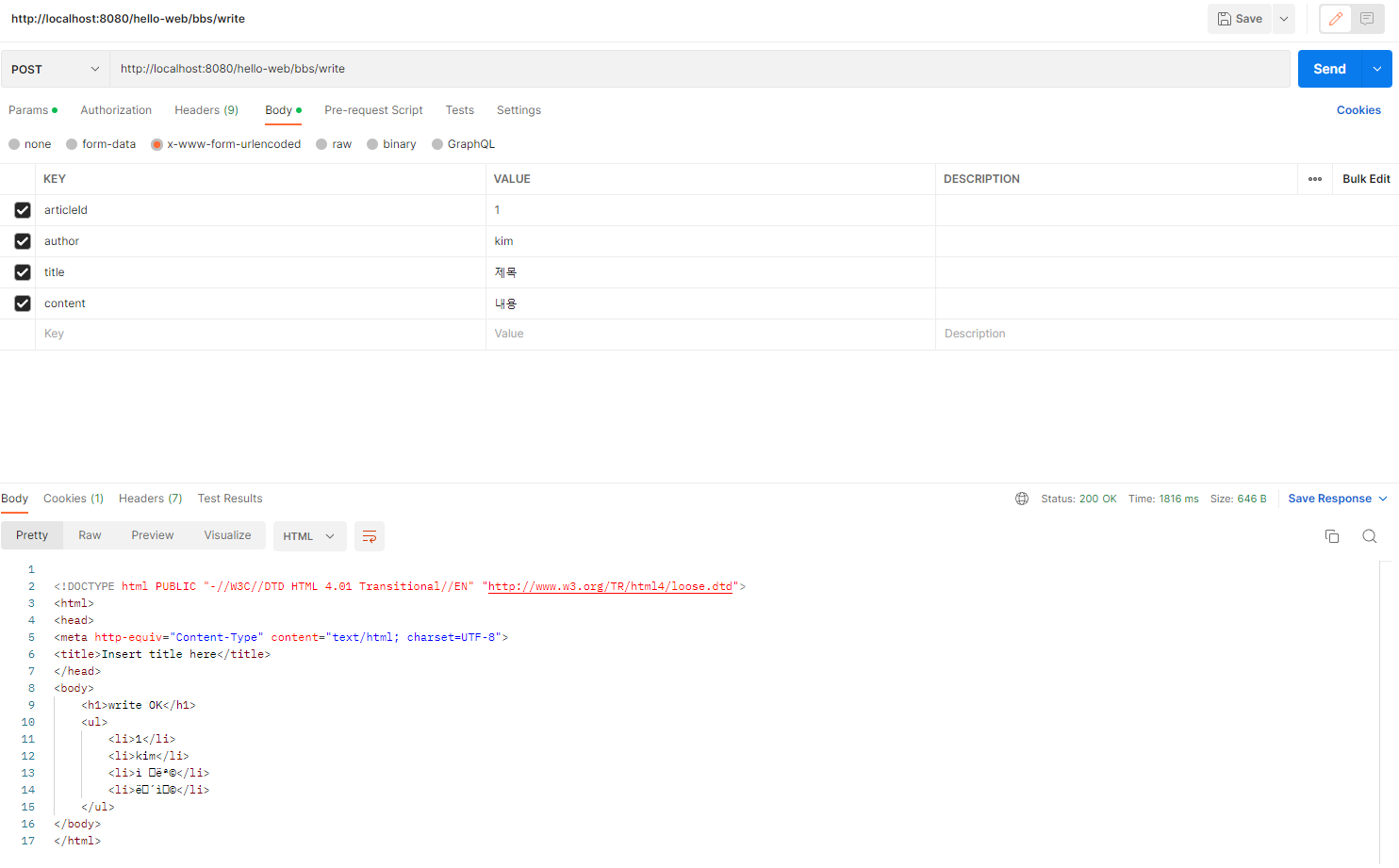Viewport: 1399px width, 868px height.
Task: Click the Cookies link
Action: point(1358,110)
